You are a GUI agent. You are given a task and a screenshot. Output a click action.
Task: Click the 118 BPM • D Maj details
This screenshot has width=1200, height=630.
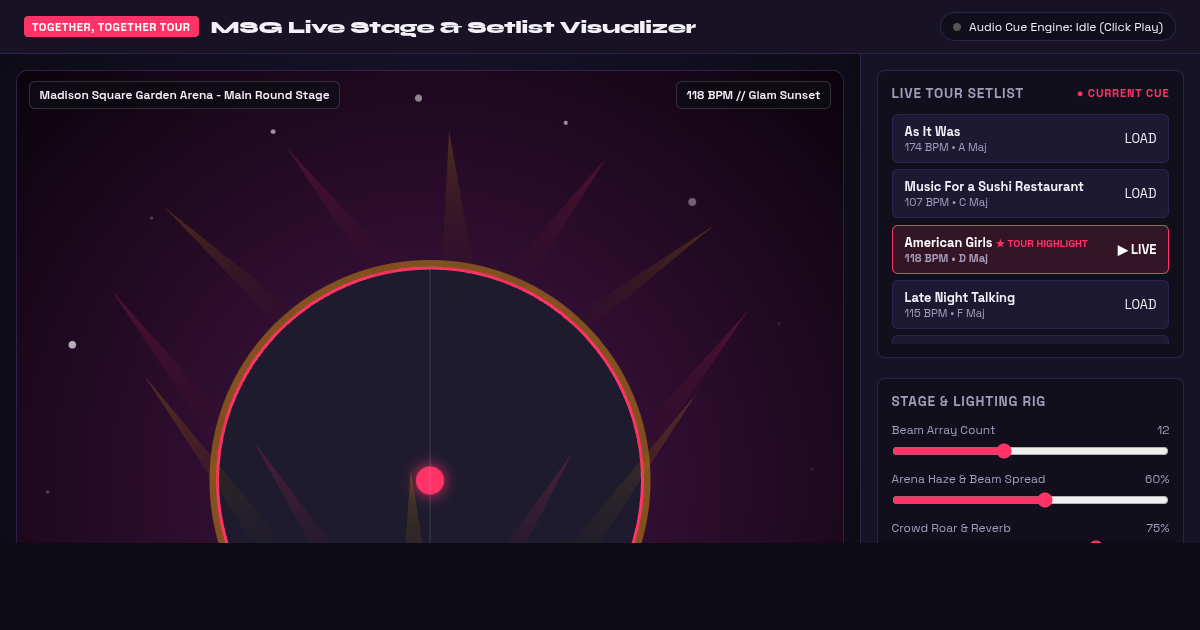pos(946,259)
